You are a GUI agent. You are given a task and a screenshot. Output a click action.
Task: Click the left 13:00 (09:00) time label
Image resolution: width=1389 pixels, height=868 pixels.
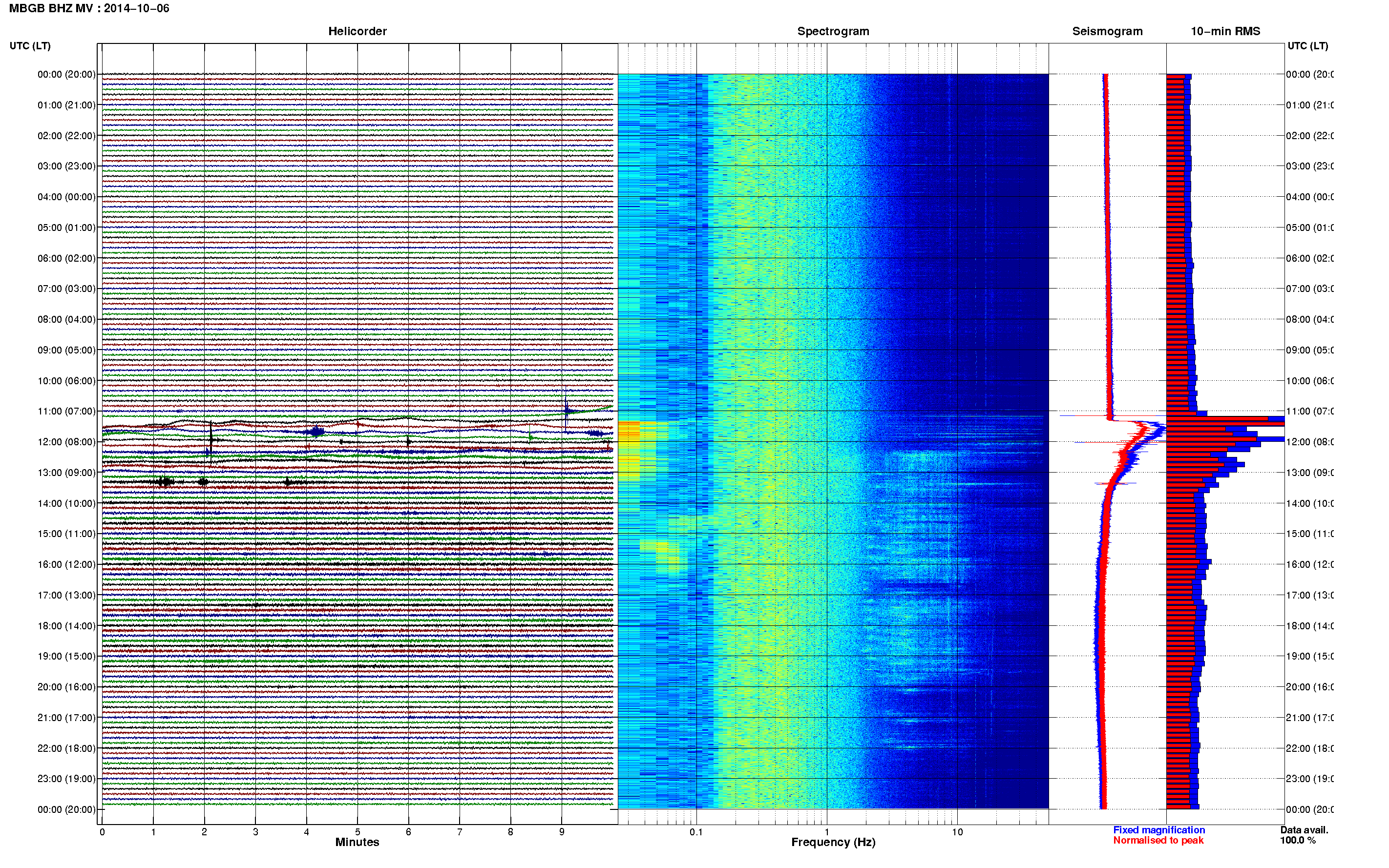[x=66, y=473]
